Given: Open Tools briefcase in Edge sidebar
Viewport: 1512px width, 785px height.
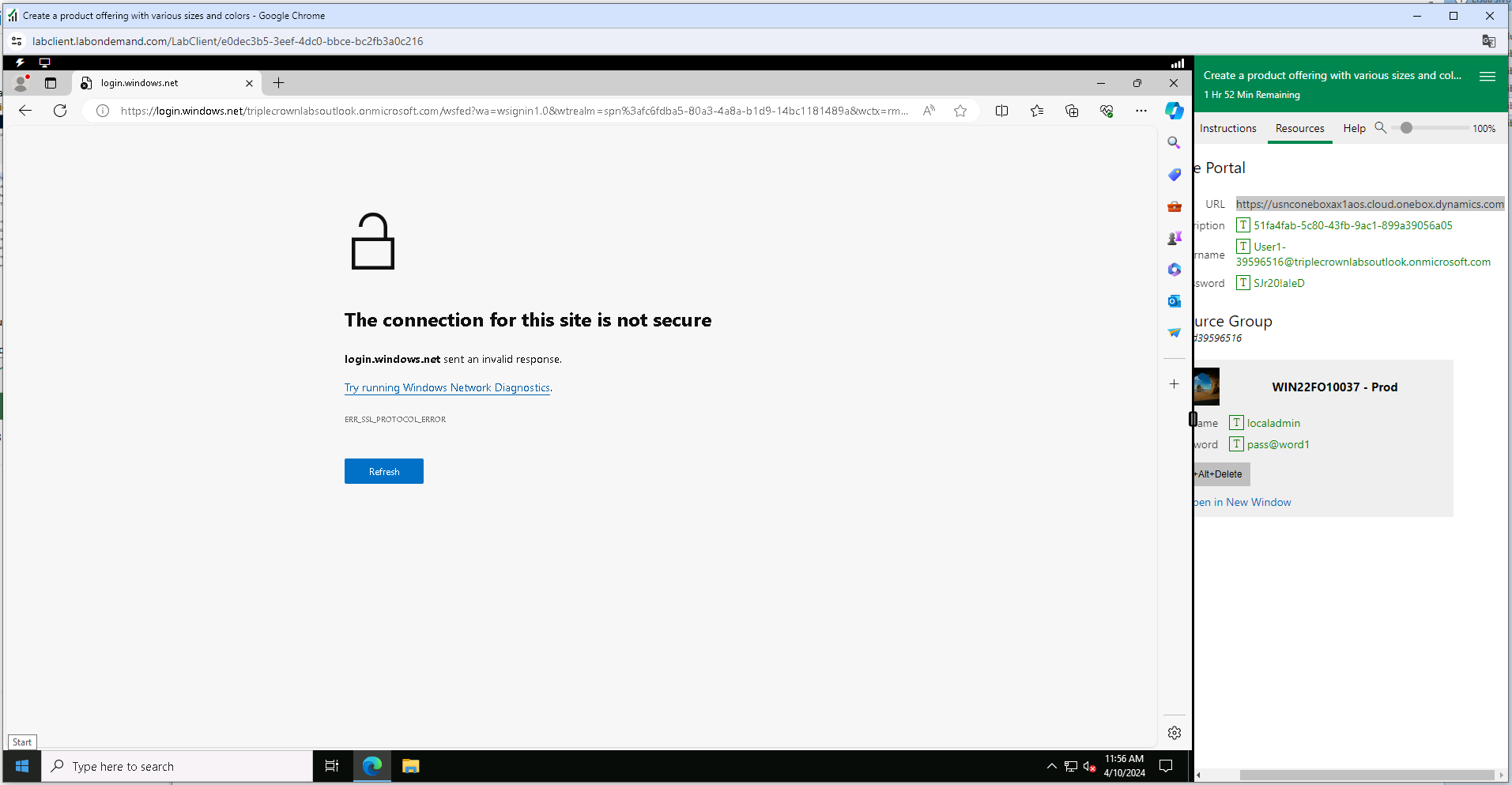Looking at the screenshot, I should [x=1175, y=206].
